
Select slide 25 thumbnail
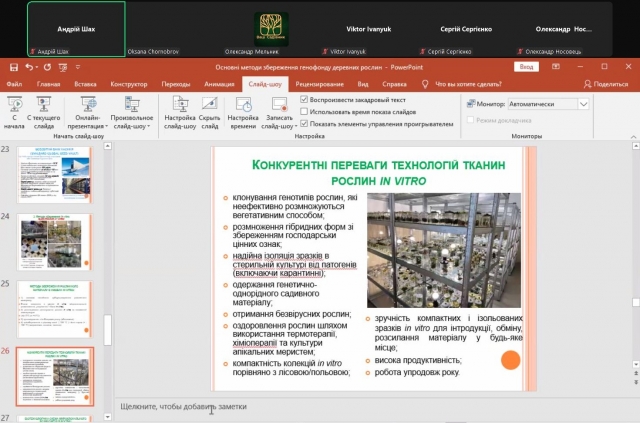(55, 309)
